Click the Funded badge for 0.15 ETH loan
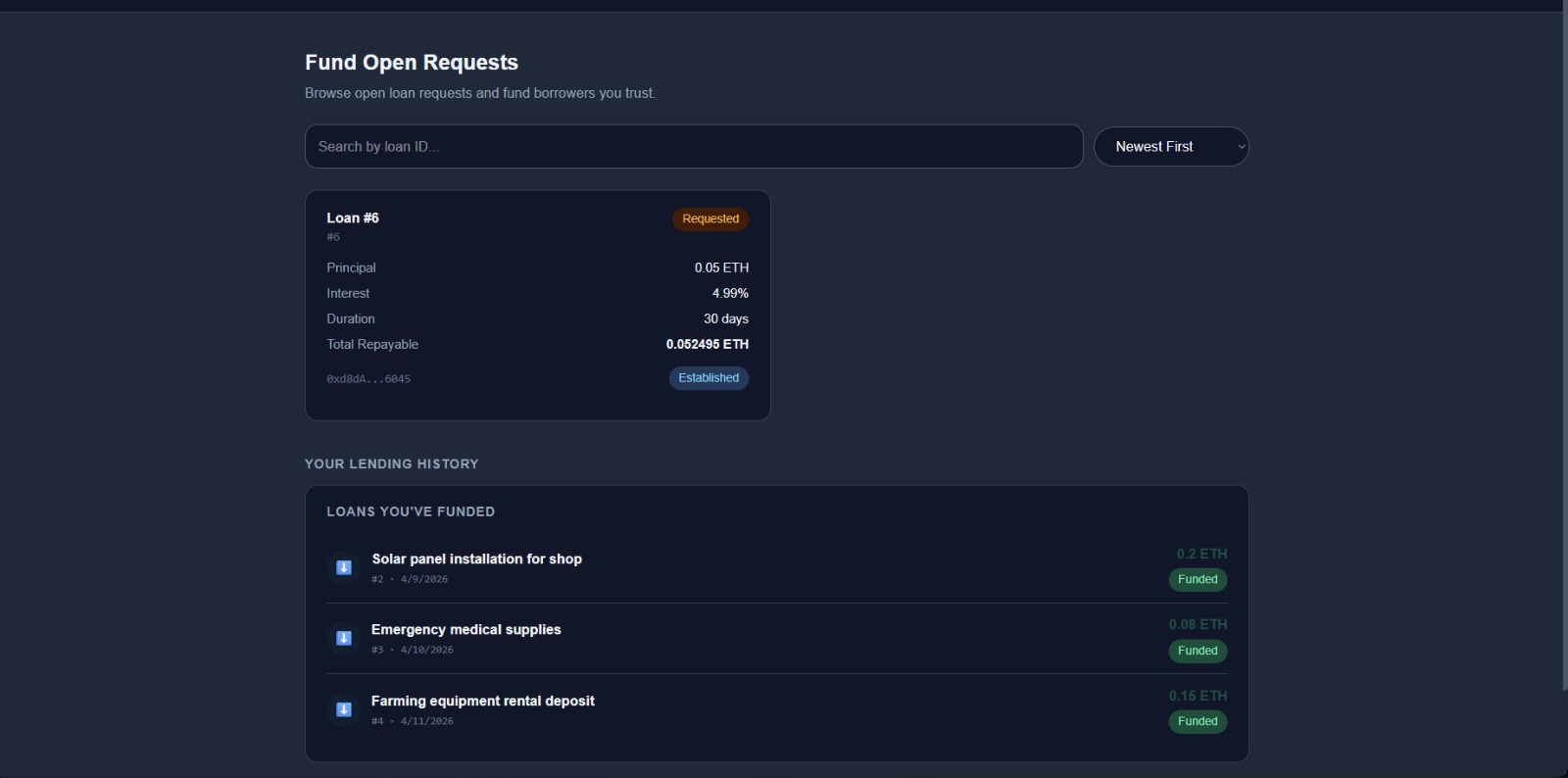Image resolution: width=1568 pixels, height=778 pixels. 1197,722
